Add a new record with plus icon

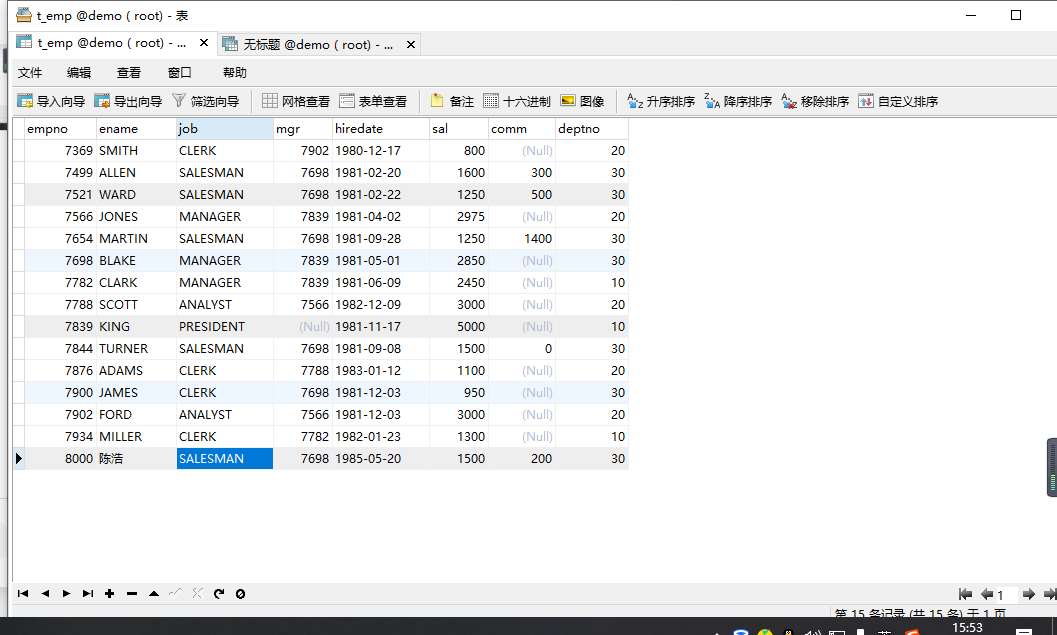[x=109, y=593]
